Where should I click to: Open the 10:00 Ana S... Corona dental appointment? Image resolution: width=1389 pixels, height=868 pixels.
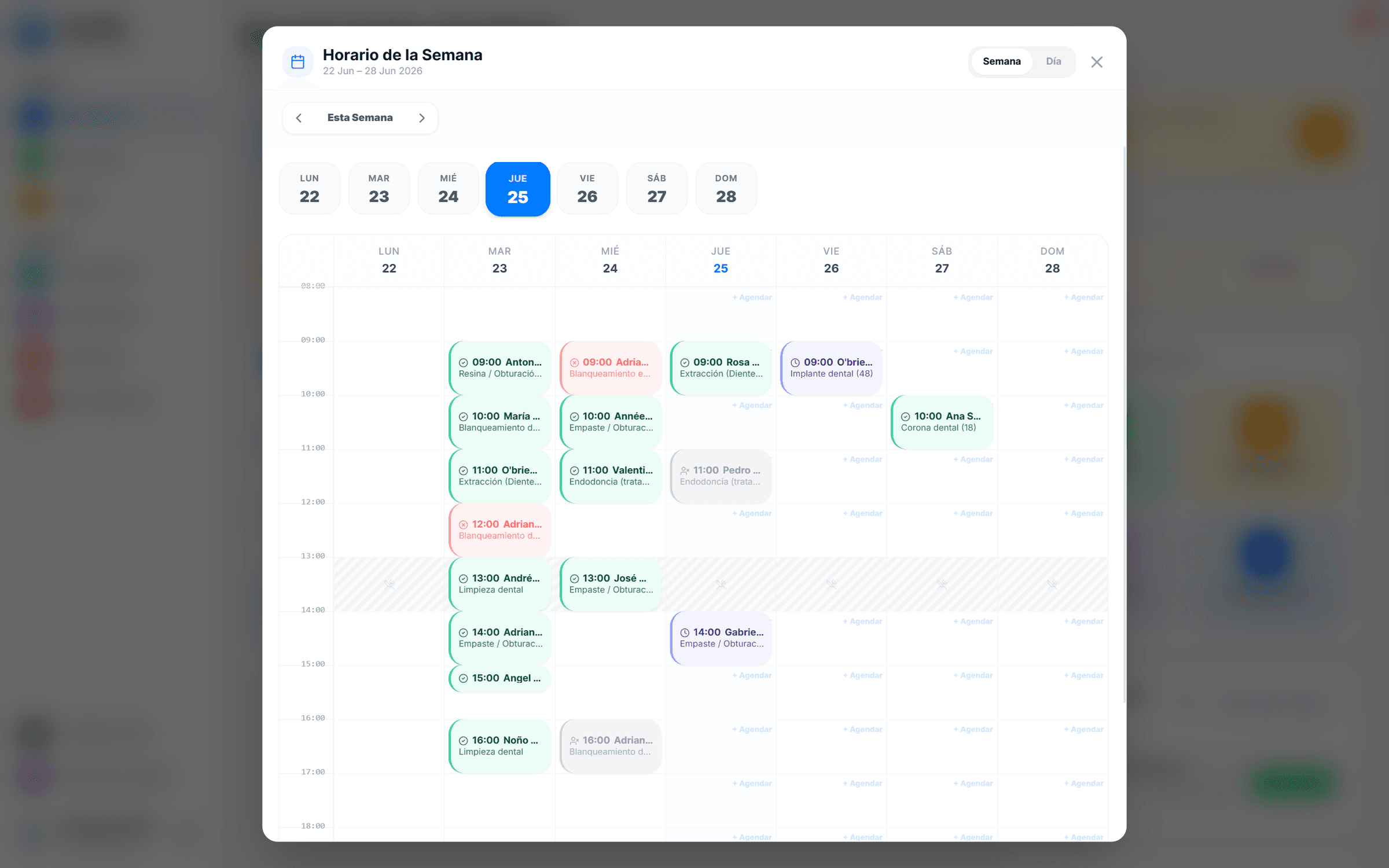click(x=942, y=422)
